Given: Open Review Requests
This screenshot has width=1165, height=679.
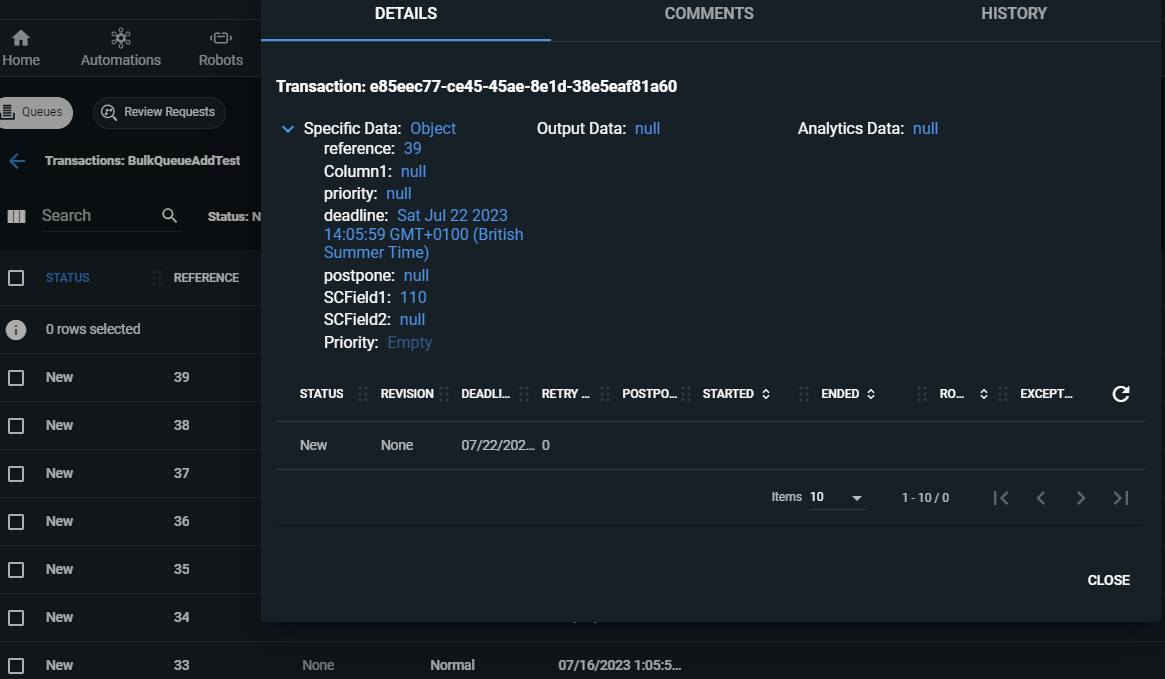Looking at the screenshot, I should 159,112.
